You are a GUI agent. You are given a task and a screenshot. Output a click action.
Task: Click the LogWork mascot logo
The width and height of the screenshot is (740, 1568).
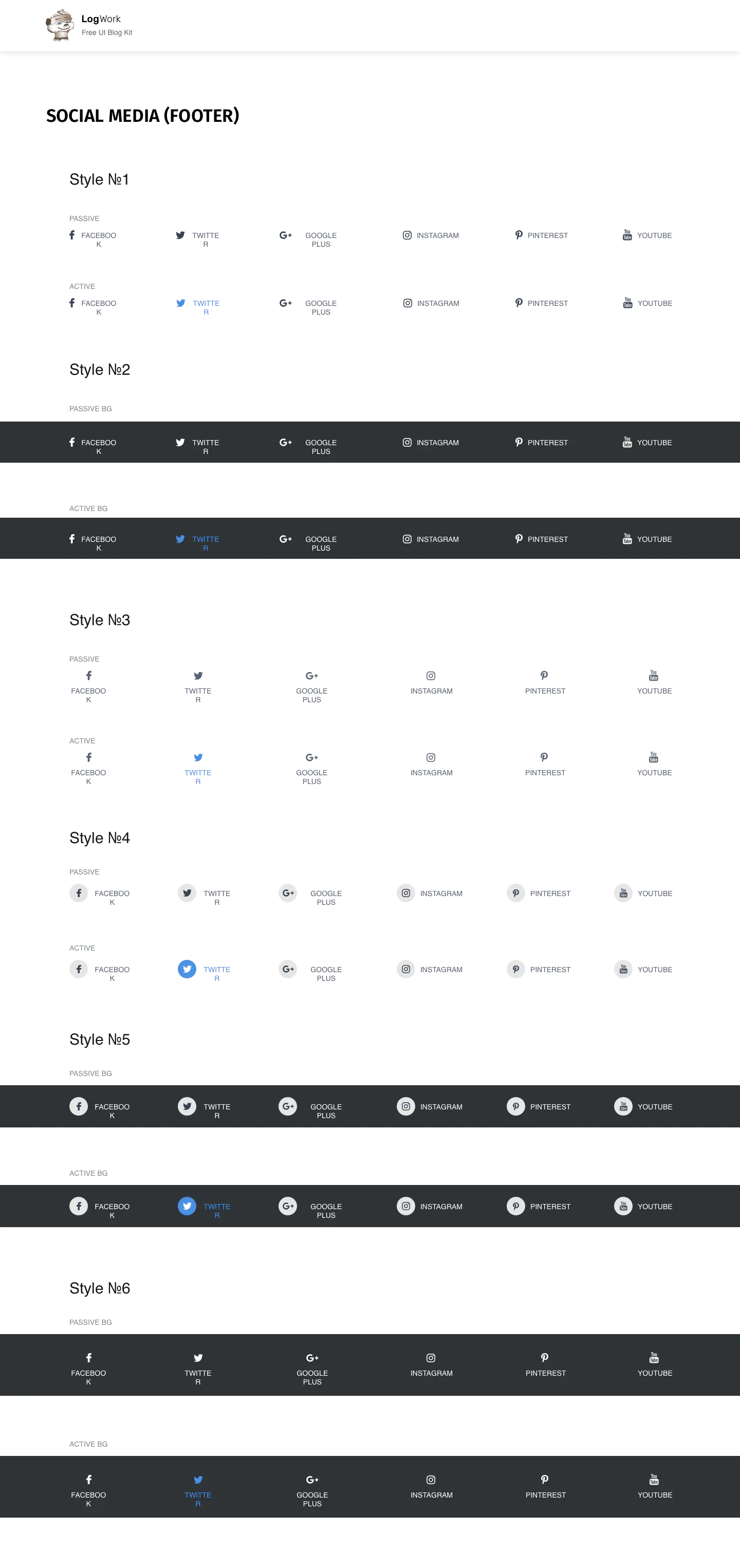tap(60, 25)
